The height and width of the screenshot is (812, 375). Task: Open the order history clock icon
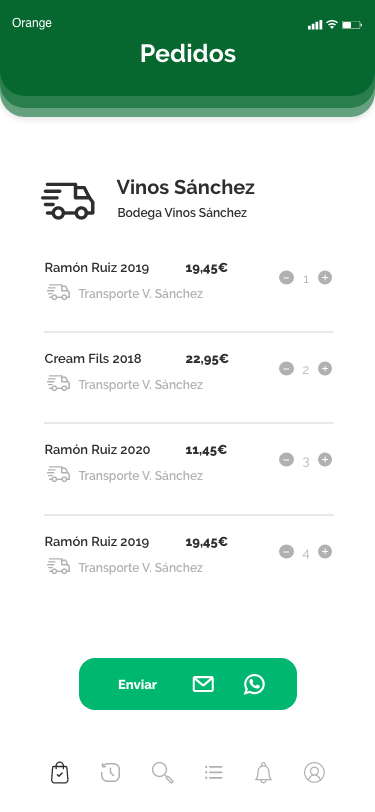tap(110, 773)
